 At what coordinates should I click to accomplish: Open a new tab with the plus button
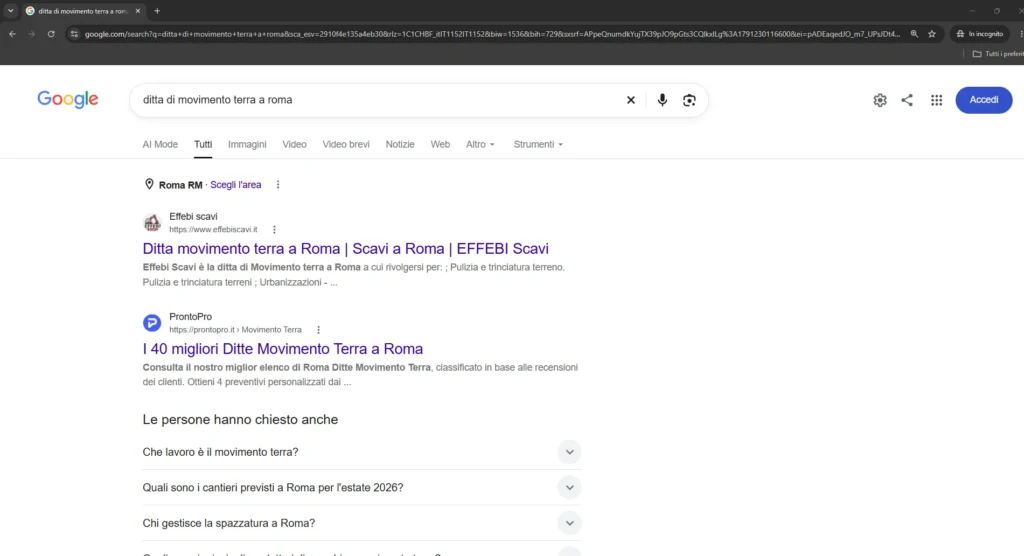(157, 11)
